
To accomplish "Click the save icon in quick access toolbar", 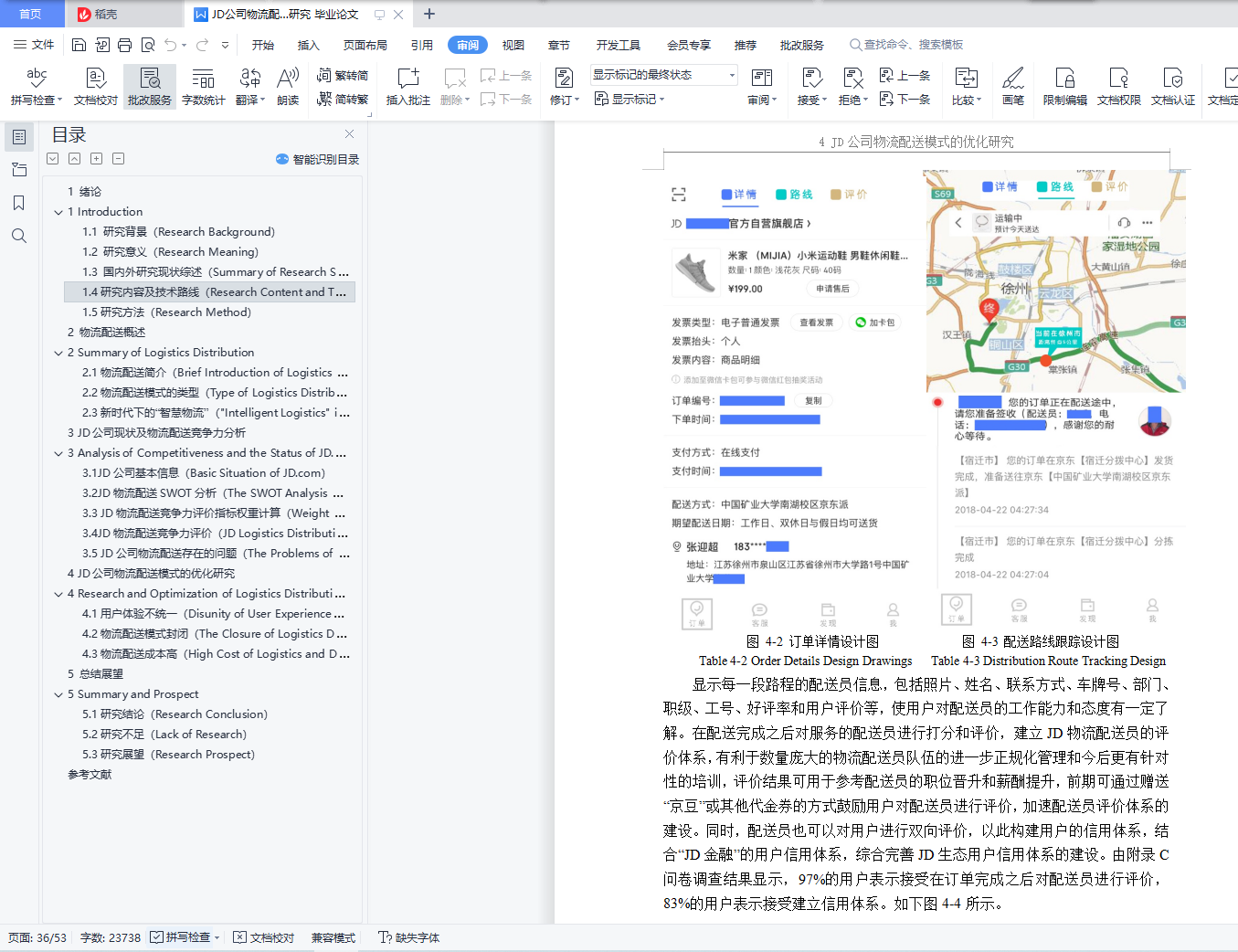I will click(79, 45).
